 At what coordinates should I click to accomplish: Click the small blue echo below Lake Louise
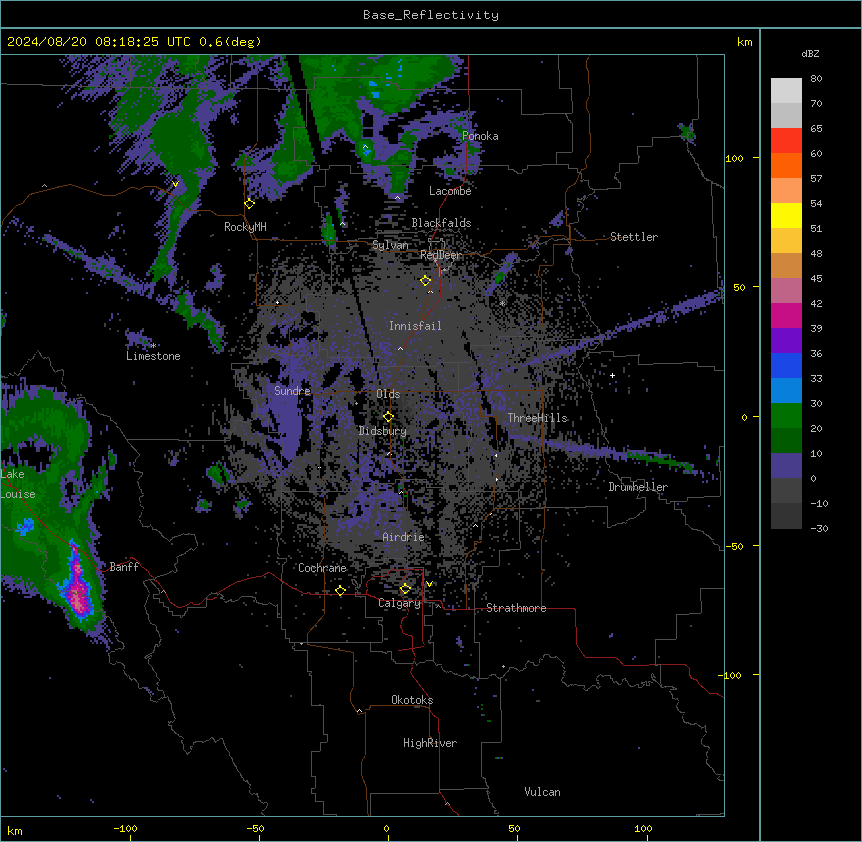click(x=25, y=527)
